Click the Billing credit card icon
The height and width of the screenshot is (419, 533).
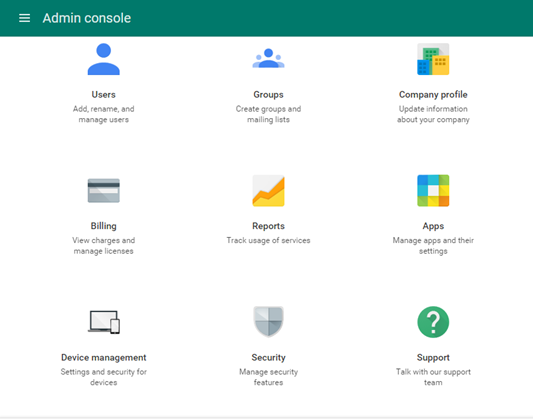104,191
